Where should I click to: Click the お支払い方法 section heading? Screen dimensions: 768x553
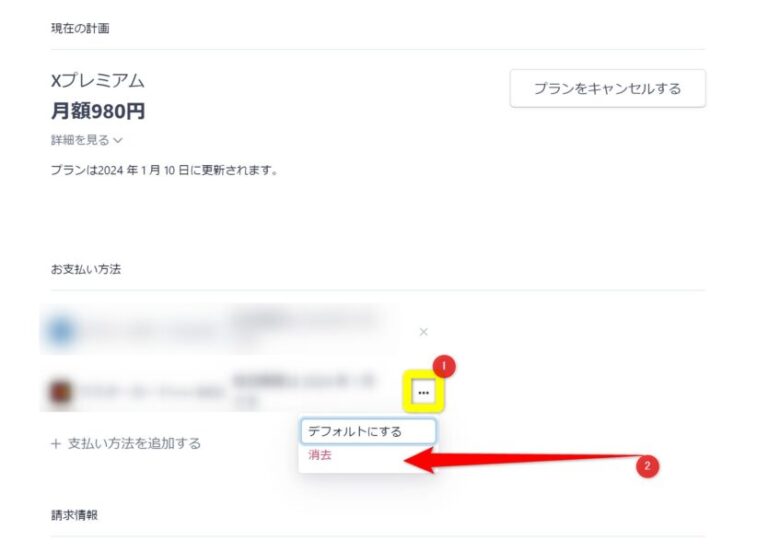tap(86, 269)
